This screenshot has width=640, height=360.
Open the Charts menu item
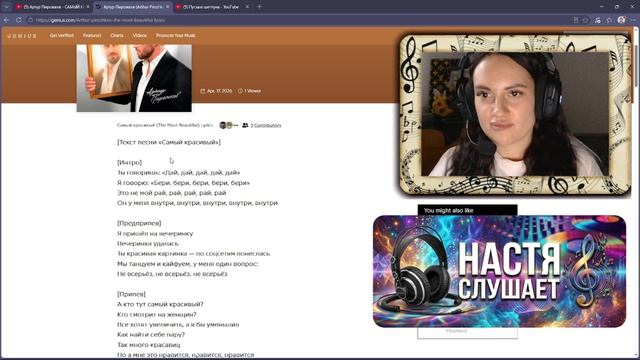117,36
